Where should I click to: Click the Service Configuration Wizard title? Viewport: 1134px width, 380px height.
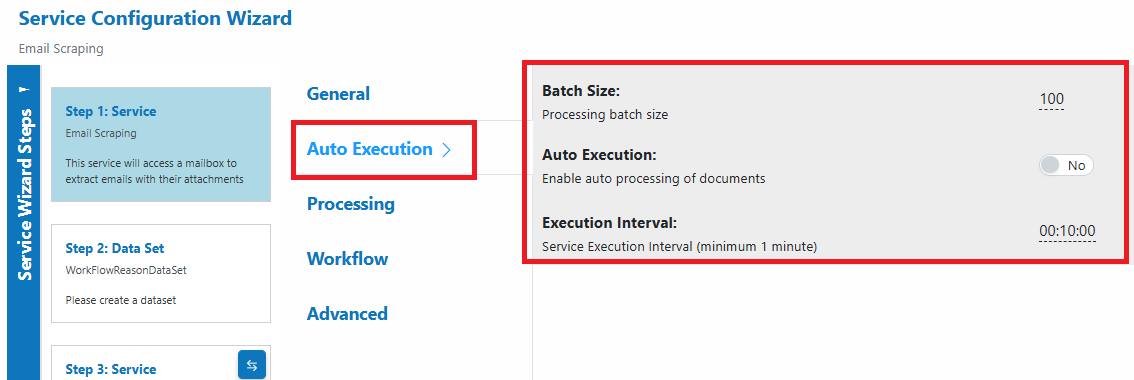click(x=155, y=18)
